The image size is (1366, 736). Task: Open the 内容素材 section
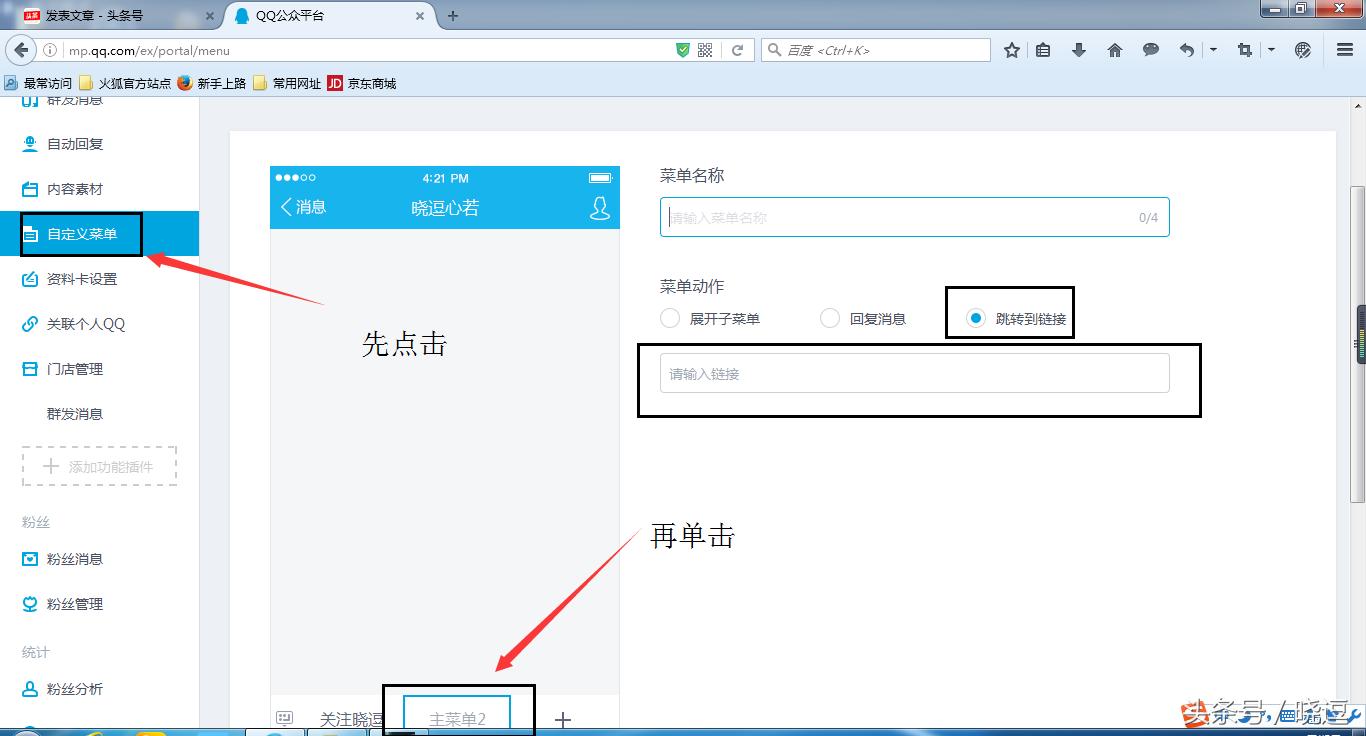pyautogui.click(x=74, y=188)
